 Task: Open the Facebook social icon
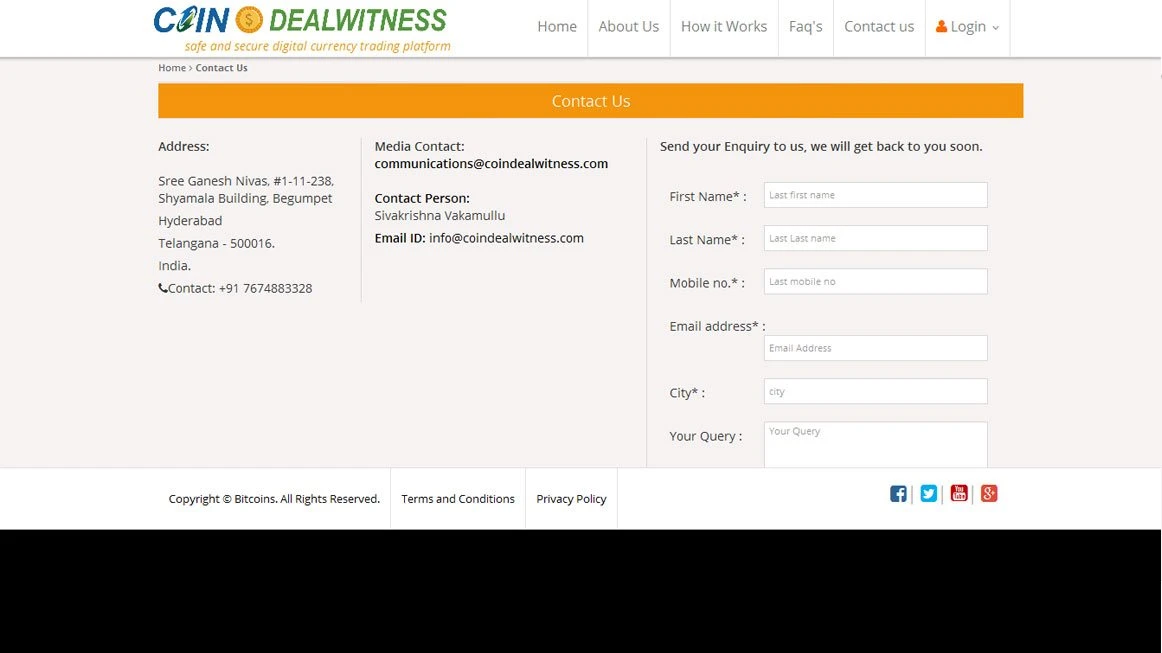(x=898, y=494)
